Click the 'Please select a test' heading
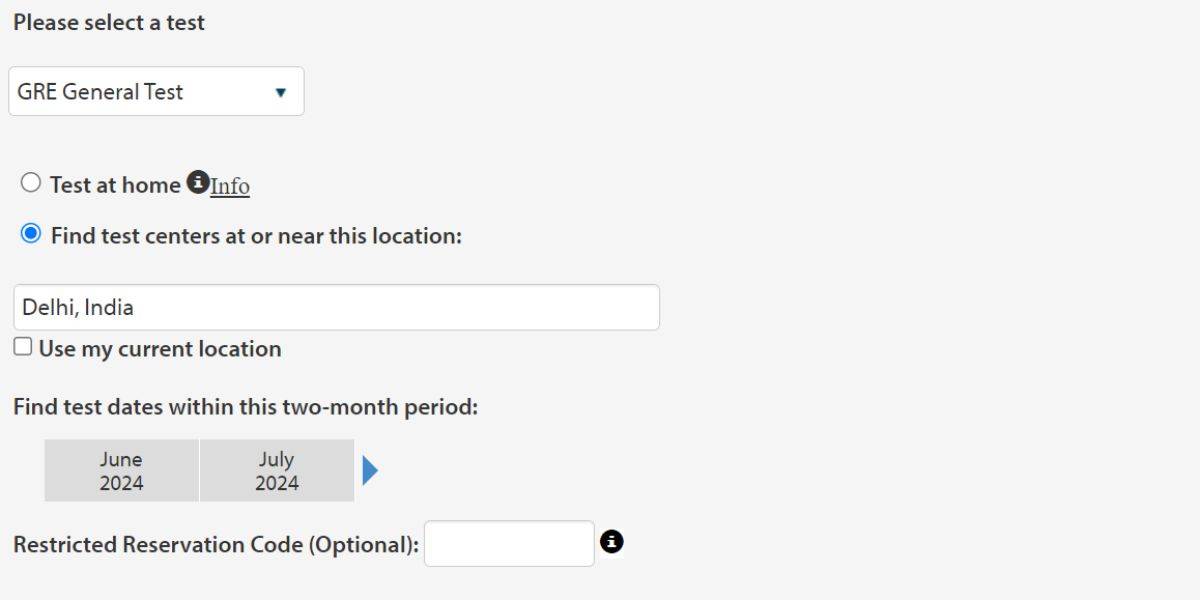The image size is (1200, 600). pos(109,23)
